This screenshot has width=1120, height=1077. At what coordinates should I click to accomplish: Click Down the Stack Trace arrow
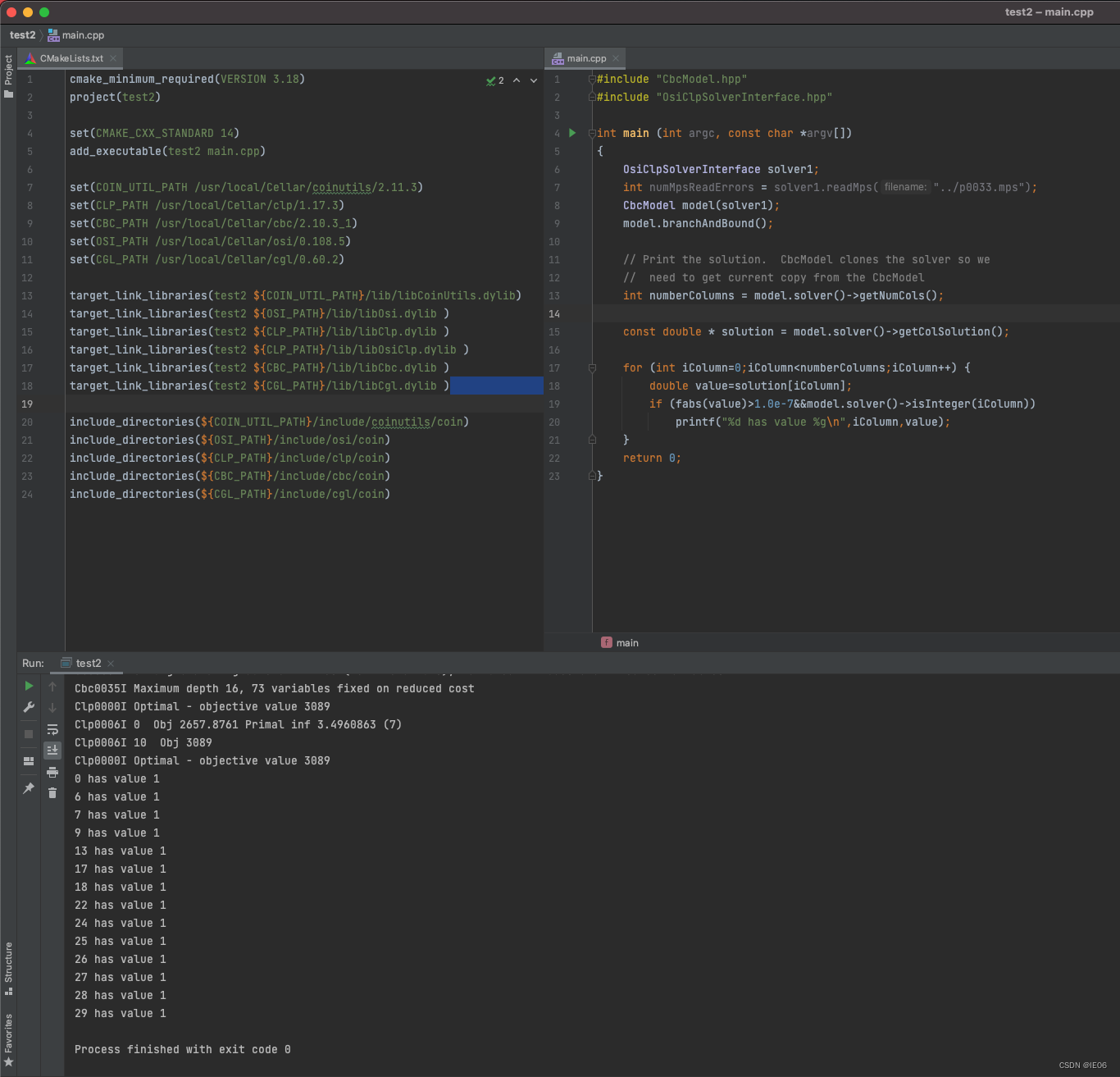tap(52, 708)
